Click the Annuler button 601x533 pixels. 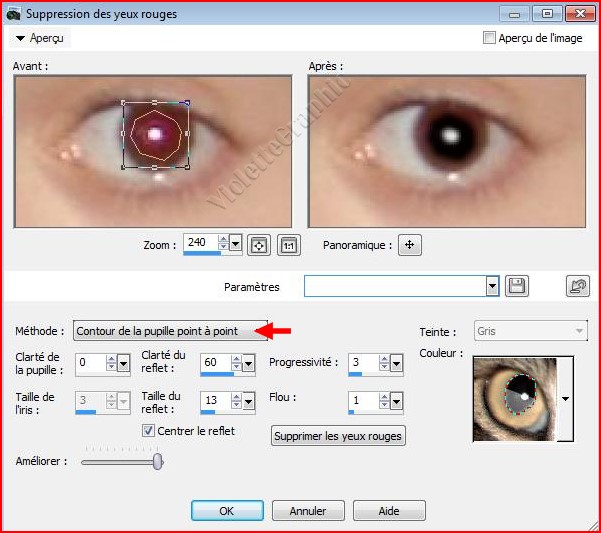[308, 511]
